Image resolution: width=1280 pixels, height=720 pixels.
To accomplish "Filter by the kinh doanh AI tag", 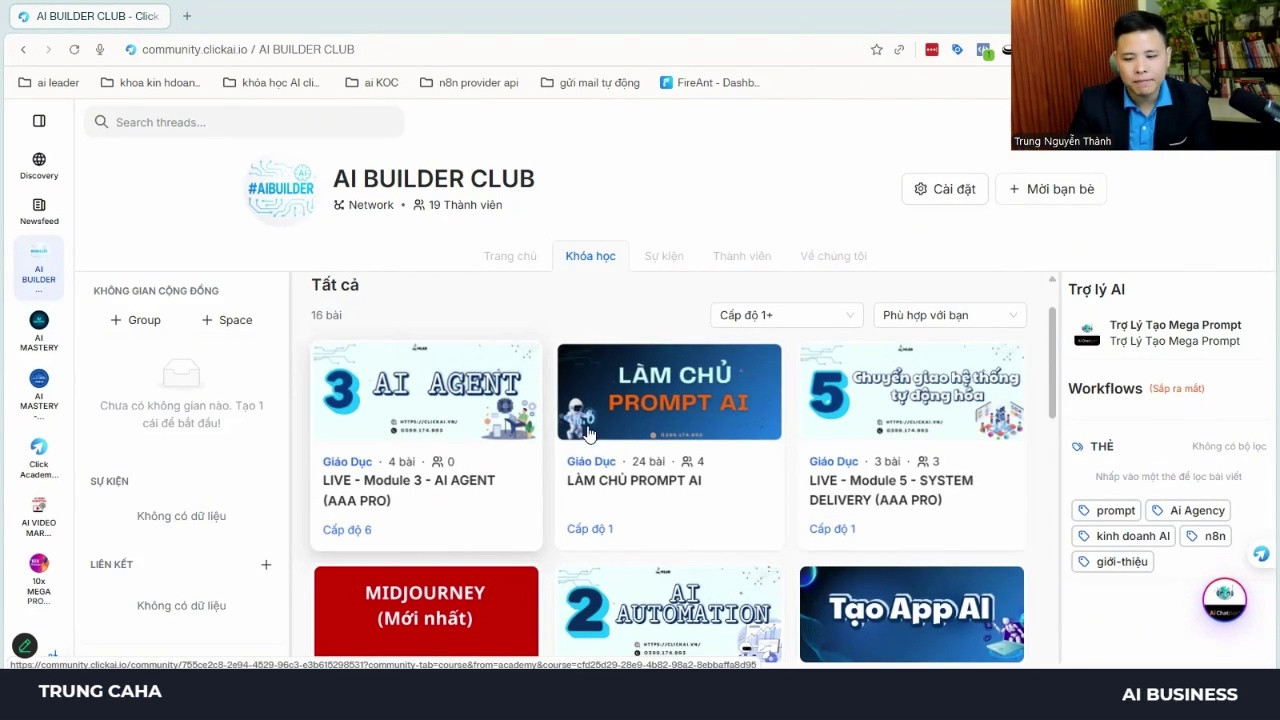I will 1123,536.
